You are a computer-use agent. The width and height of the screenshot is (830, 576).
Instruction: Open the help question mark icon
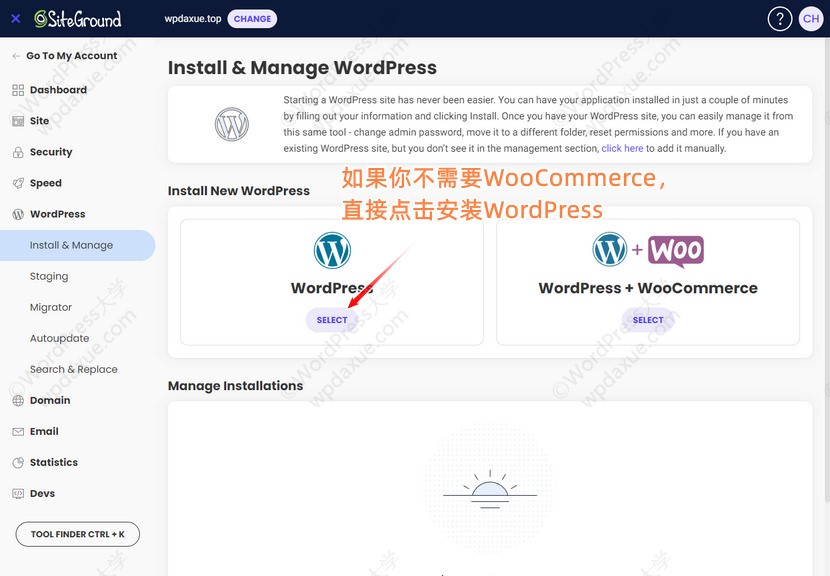click(779, 19)
